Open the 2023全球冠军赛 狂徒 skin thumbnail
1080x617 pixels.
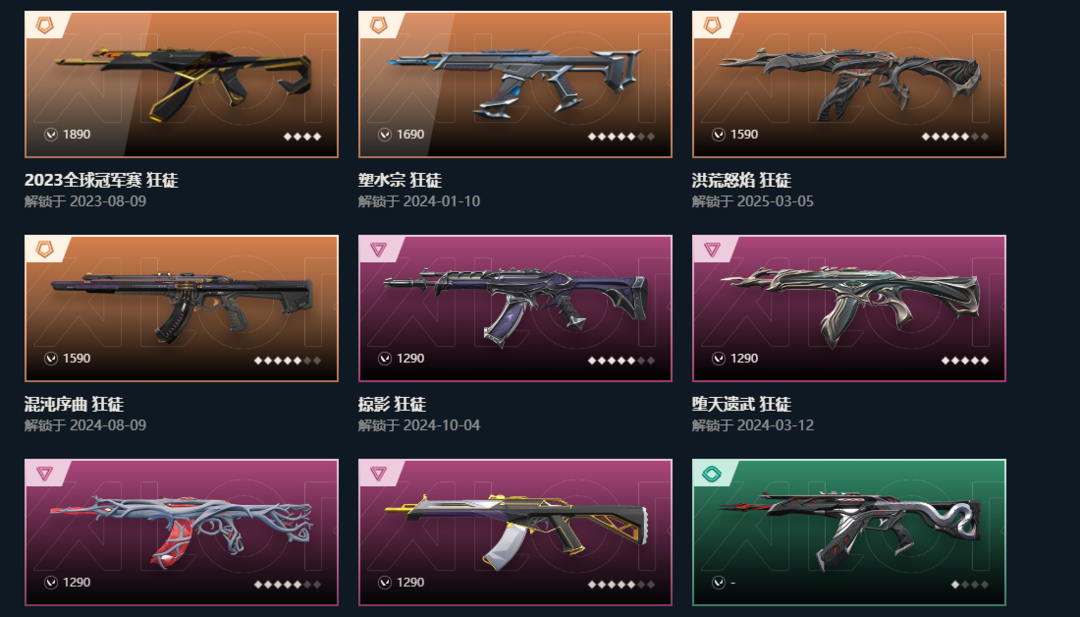[x=181, y=84]
